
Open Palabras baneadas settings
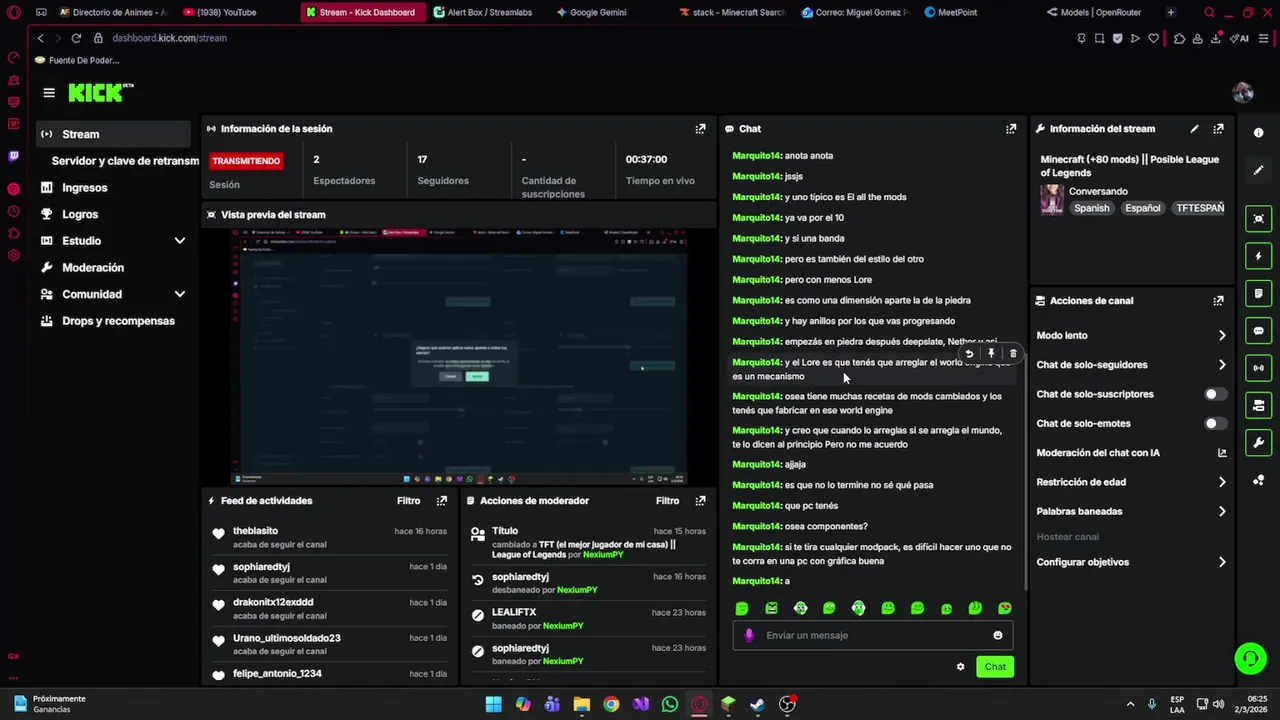point(1130,511)
